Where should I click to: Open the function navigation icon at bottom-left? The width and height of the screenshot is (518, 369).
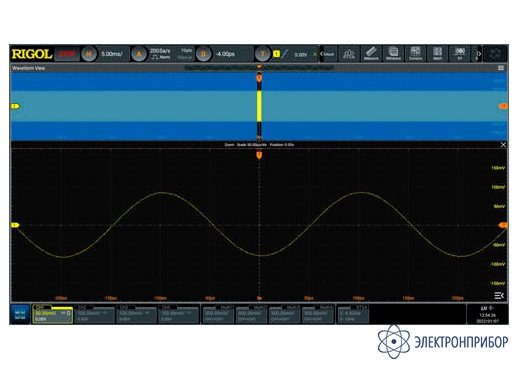tap(20, 314)
